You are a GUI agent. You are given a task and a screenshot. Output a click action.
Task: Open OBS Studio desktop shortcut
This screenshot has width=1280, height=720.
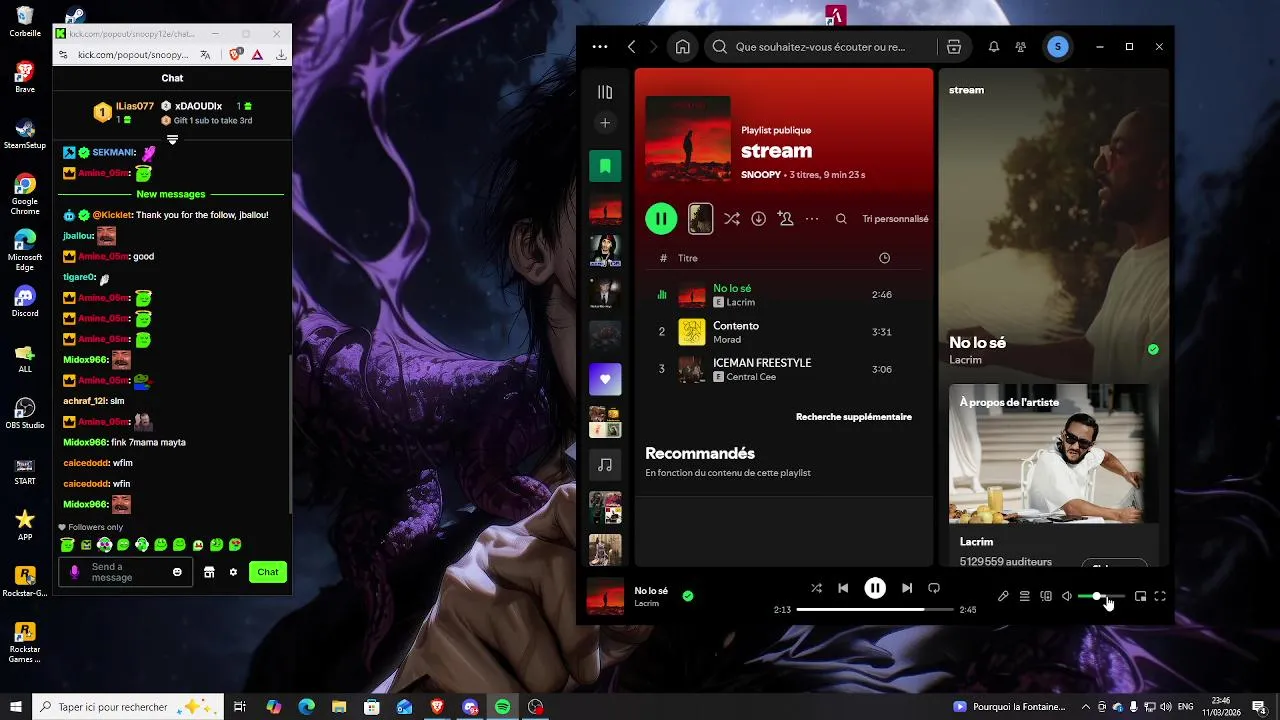point(25,413)
